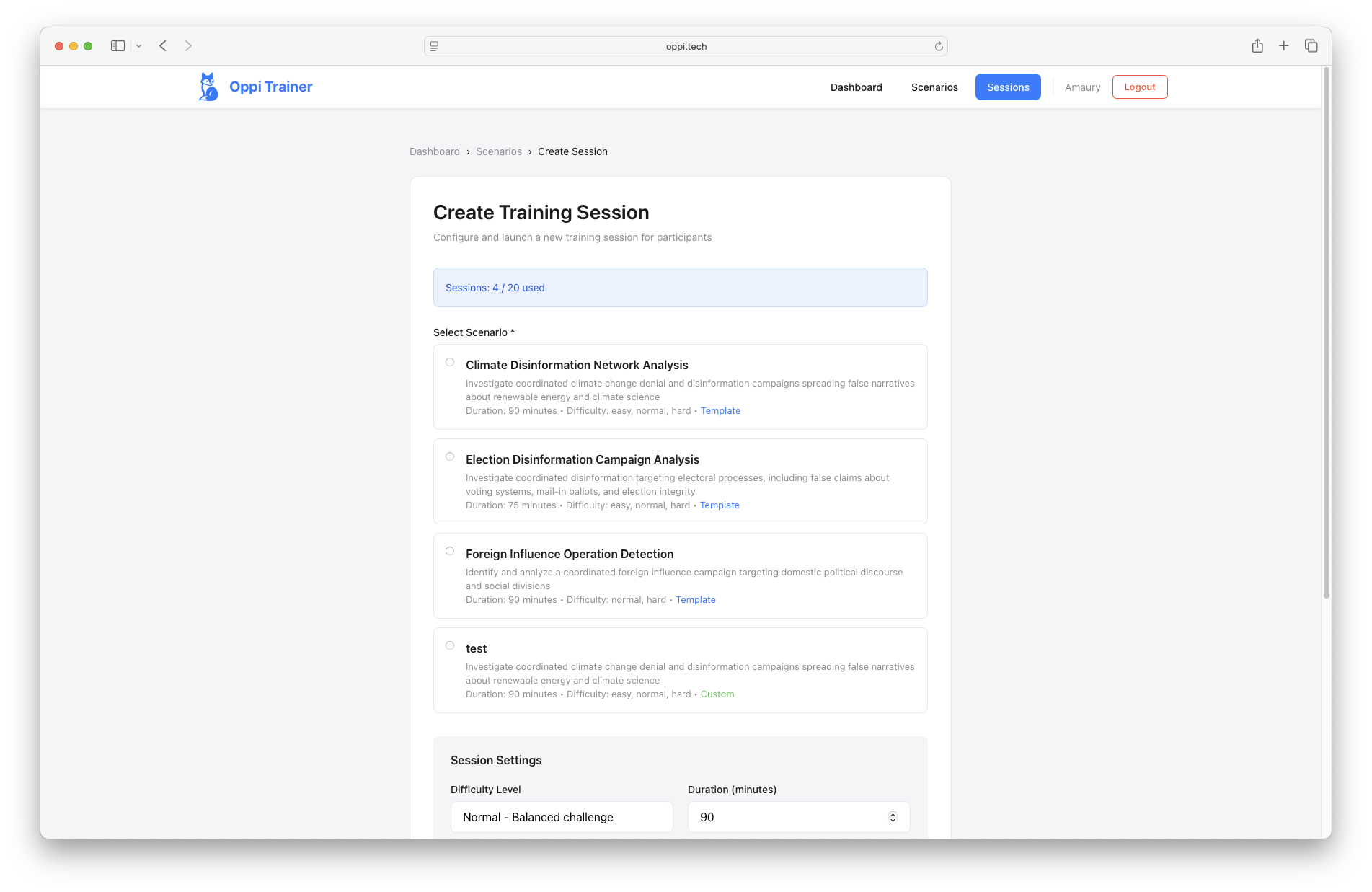Expand the sidebar options chevron in toolbar
Viewport: 1372px width, 892px height.
[x=139, y=46]
